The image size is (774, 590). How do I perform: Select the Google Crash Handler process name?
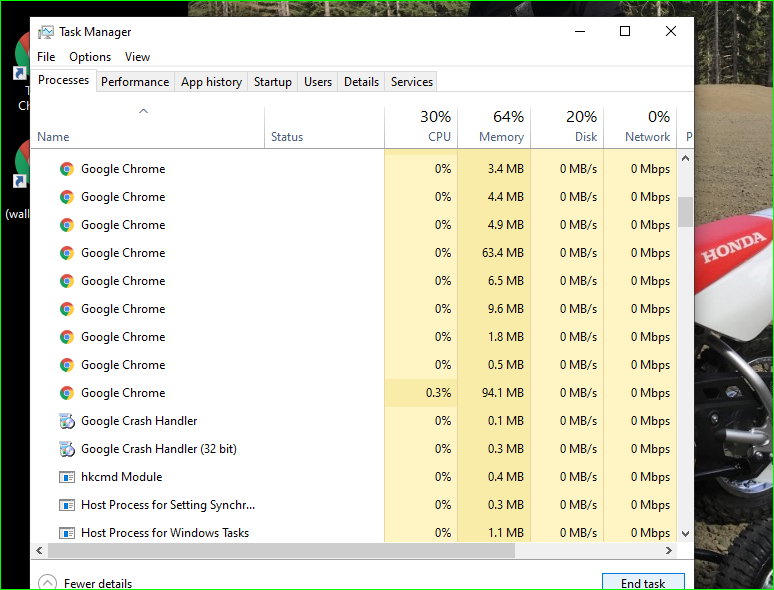pos(139,421)
